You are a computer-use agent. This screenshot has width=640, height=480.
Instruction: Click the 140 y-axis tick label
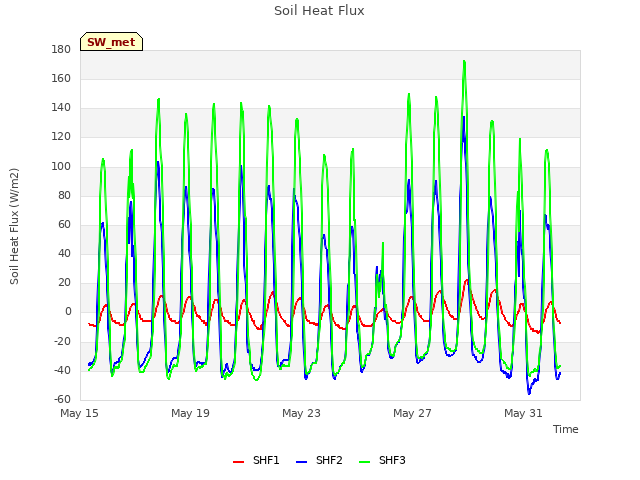point(61,108)
